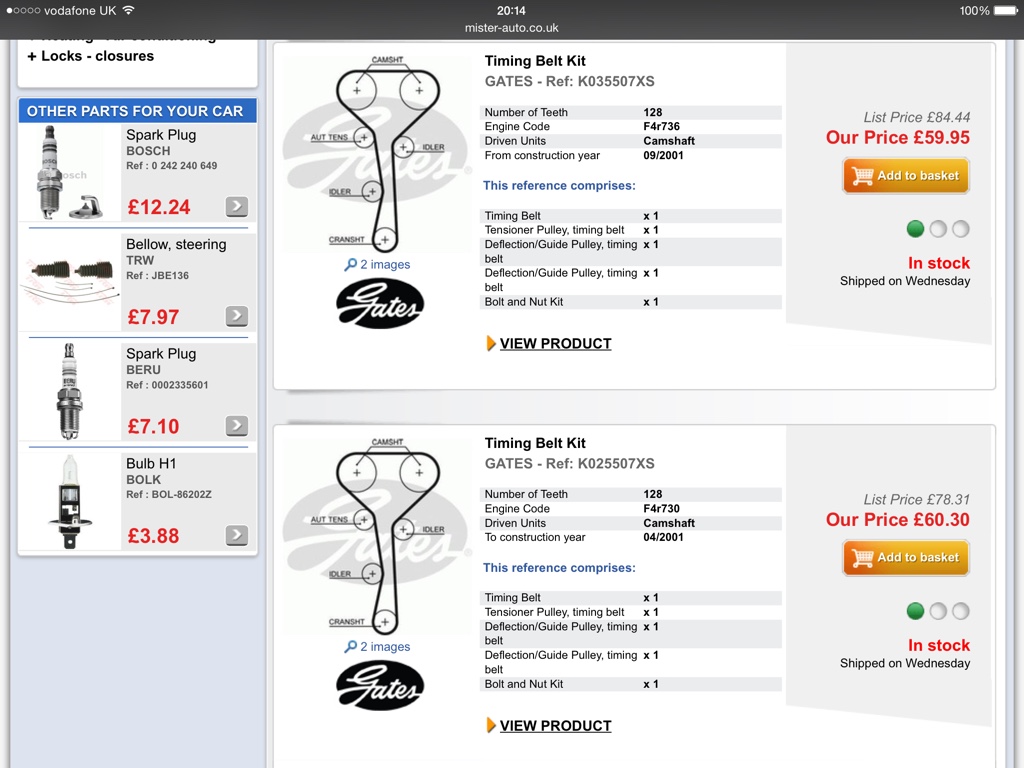Click Gates logo under first timing belt kit
The width and height of the screenshot is (1024, 768).
point(380,304)
